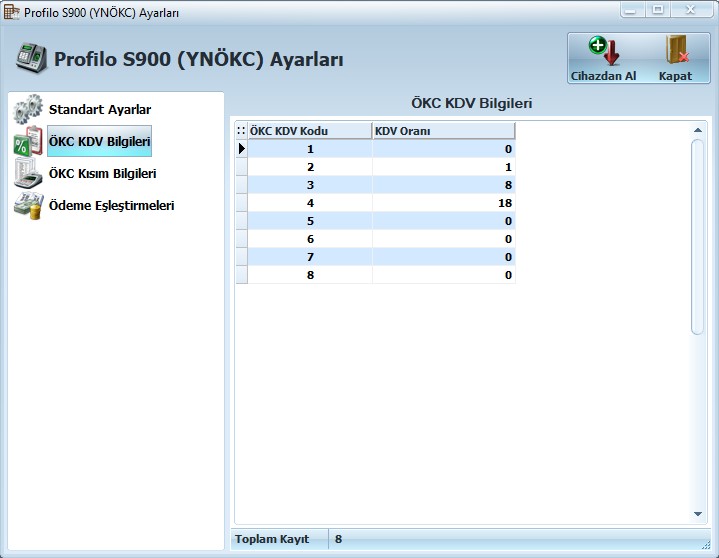The image size is (719, 558).
Task: Click the Standart Ayarlar gears icon
Action: pos(28,110)
